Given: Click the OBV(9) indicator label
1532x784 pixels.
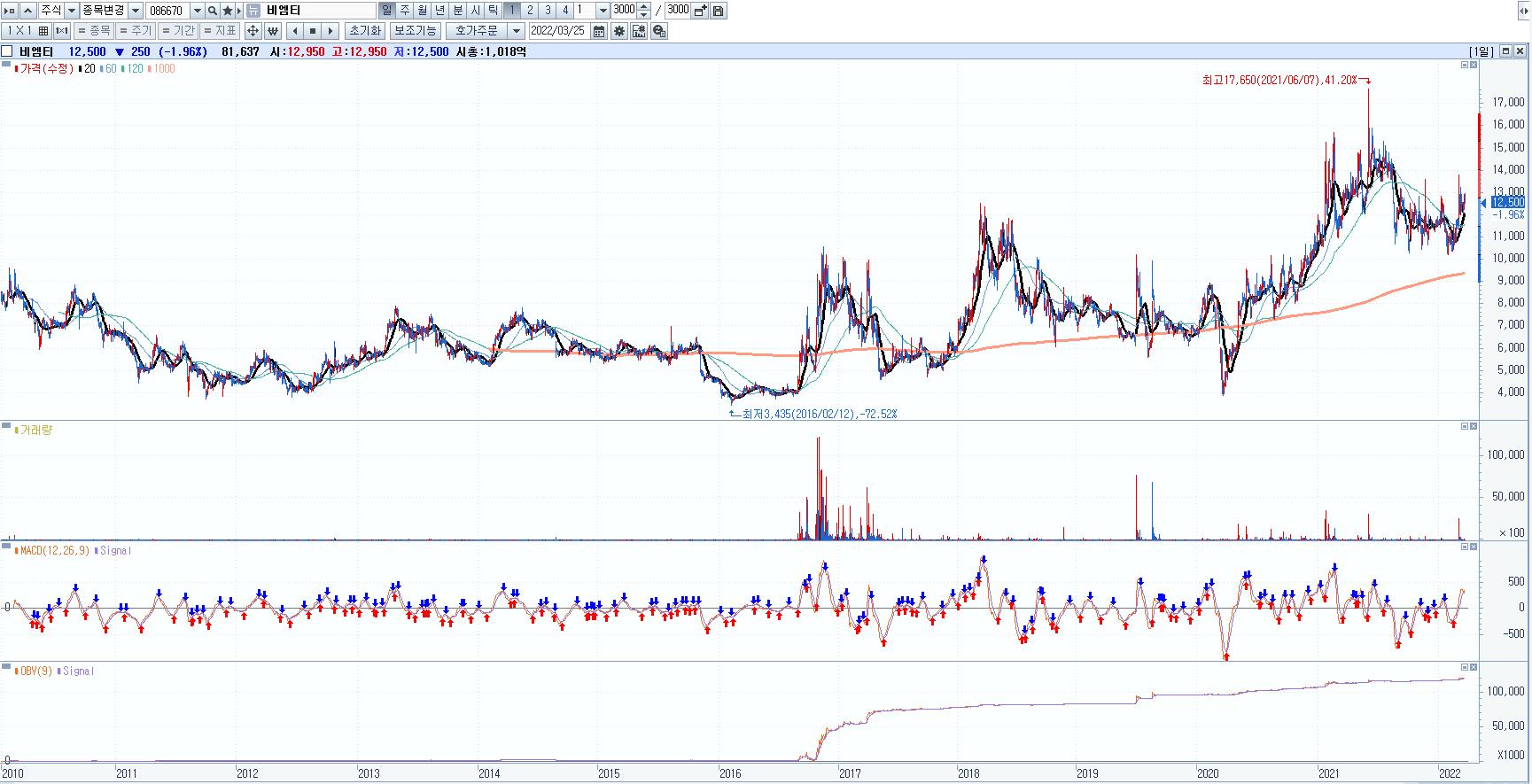Looking at the screenshot, I should click(x=35, y=671).
